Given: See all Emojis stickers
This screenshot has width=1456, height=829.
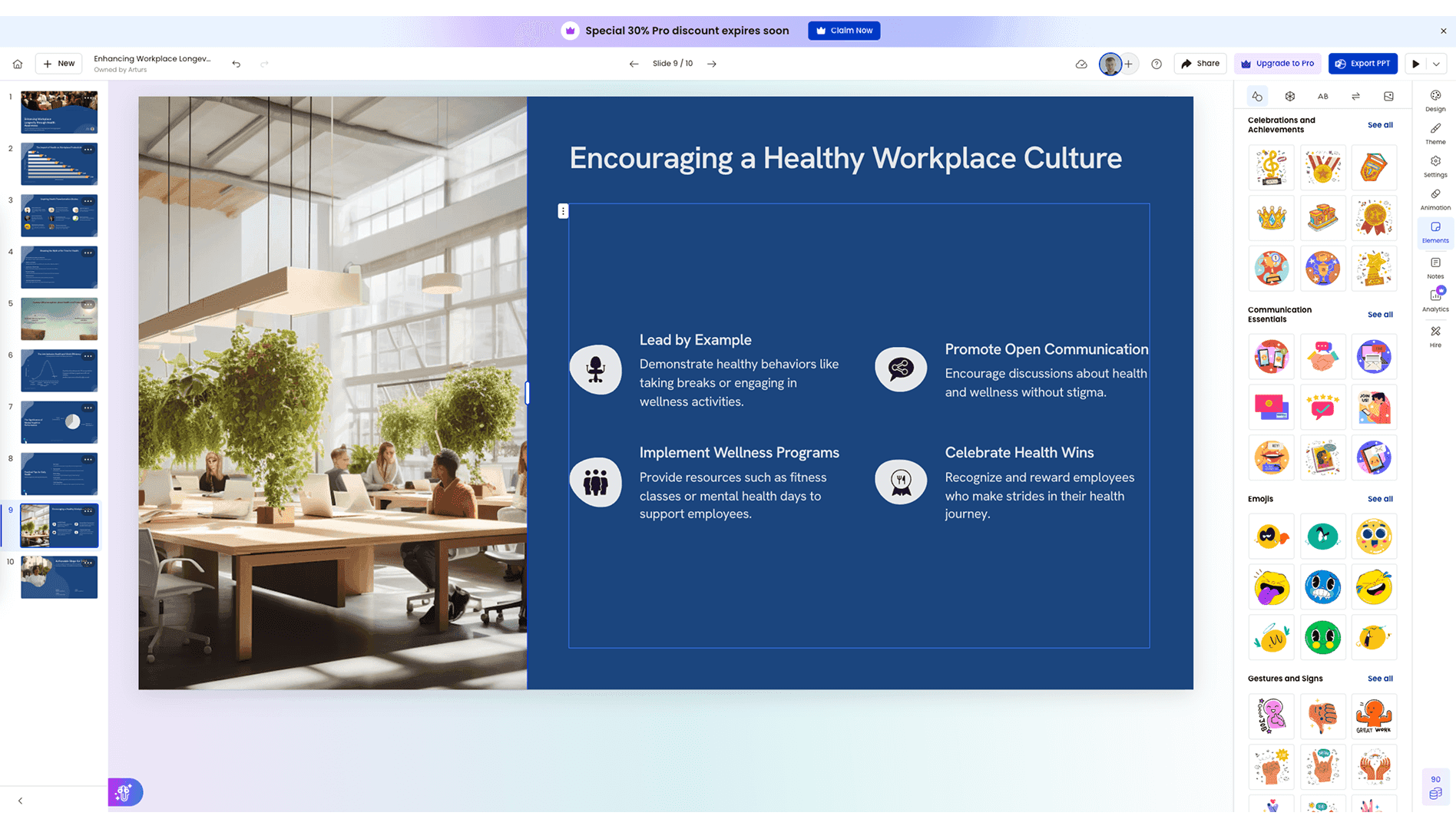Looking at the screenshot, I should (x=1380, y=499).
